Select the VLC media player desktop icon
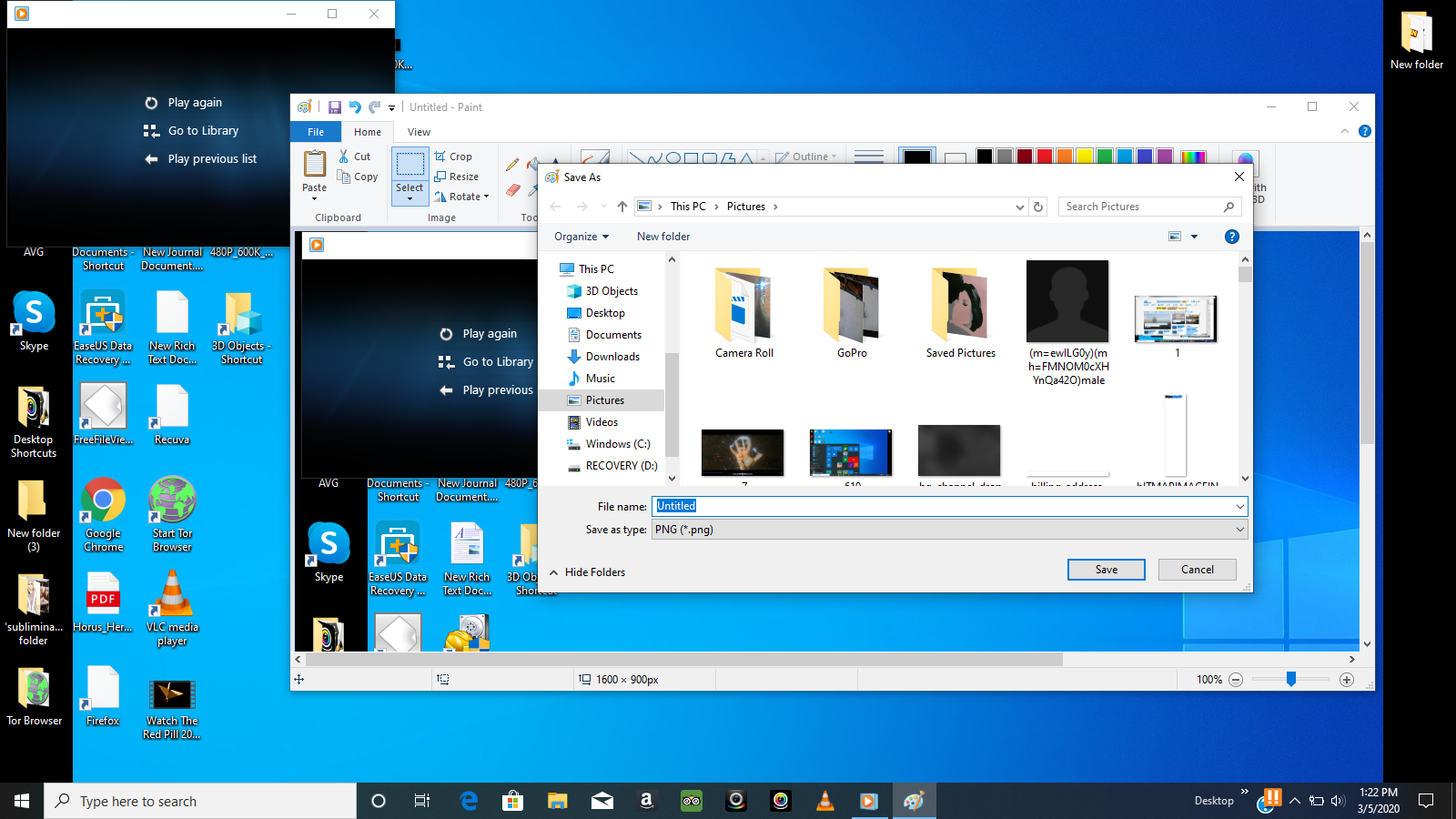1456x819 pixels. click(172, 607)
